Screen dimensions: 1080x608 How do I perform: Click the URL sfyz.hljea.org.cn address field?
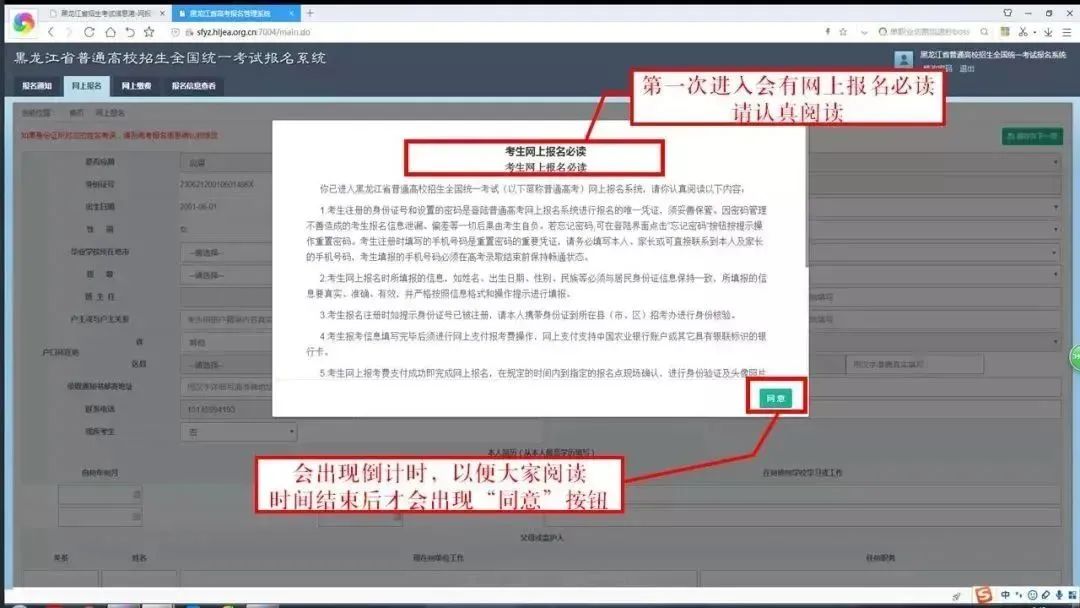tap(253, 32)
